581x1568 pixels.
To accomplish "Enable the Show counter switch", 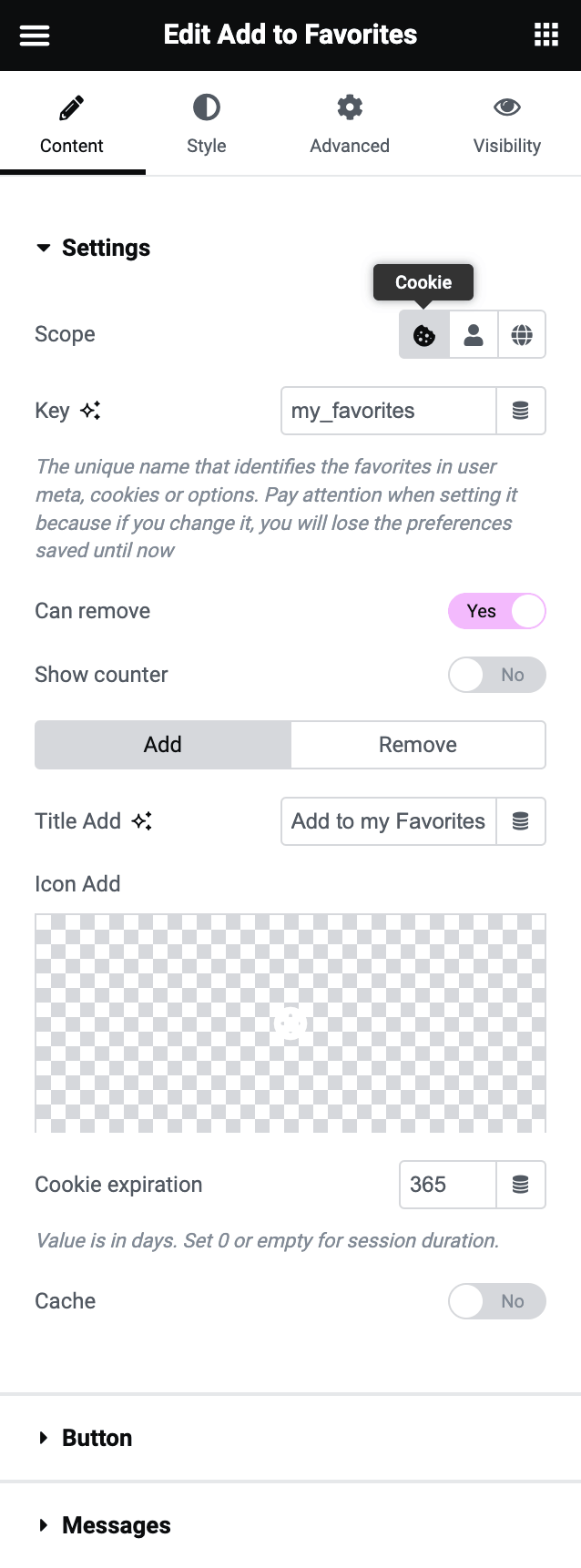I will [497, 675].
